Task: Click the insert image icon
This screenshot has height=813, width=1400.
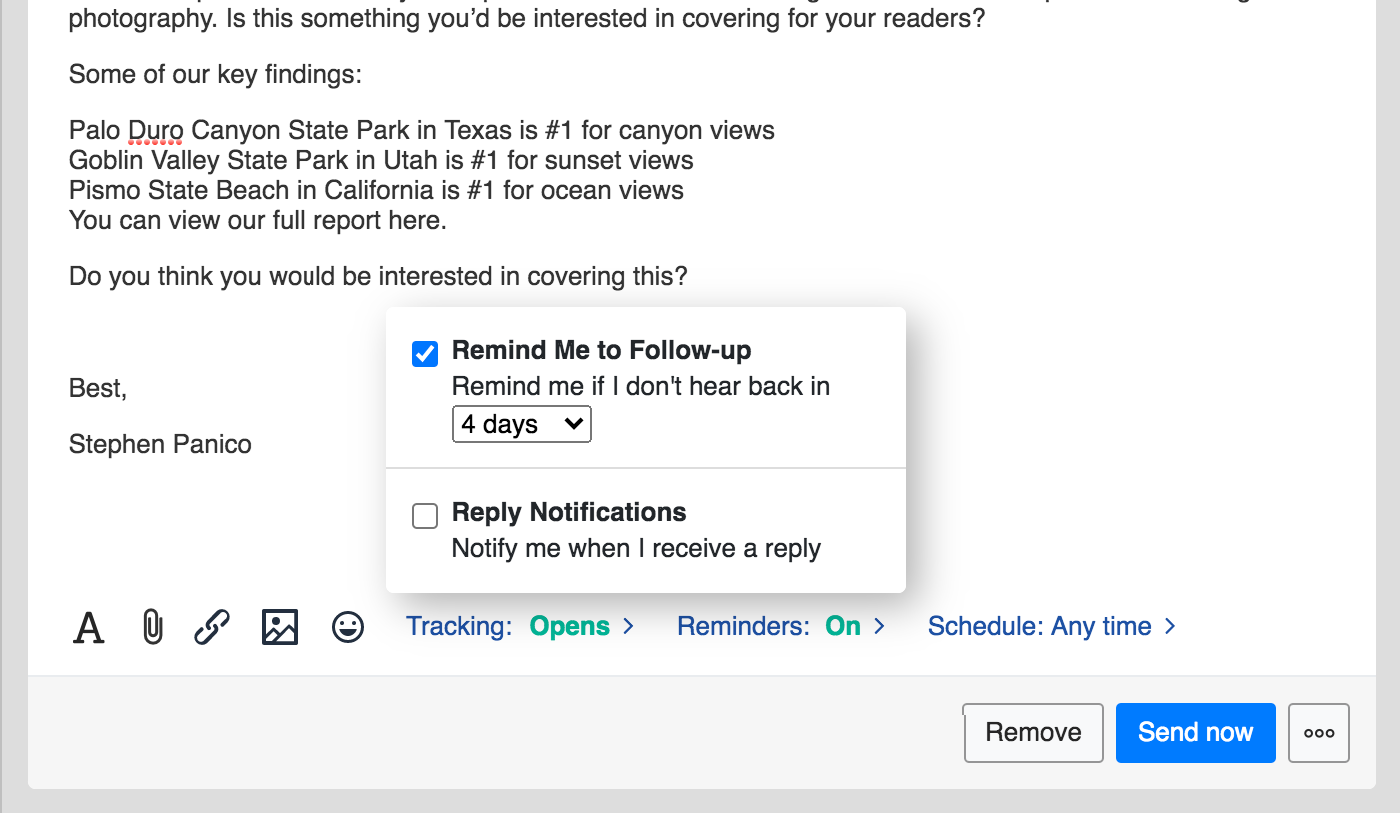Action: click(x=280, y=627)
